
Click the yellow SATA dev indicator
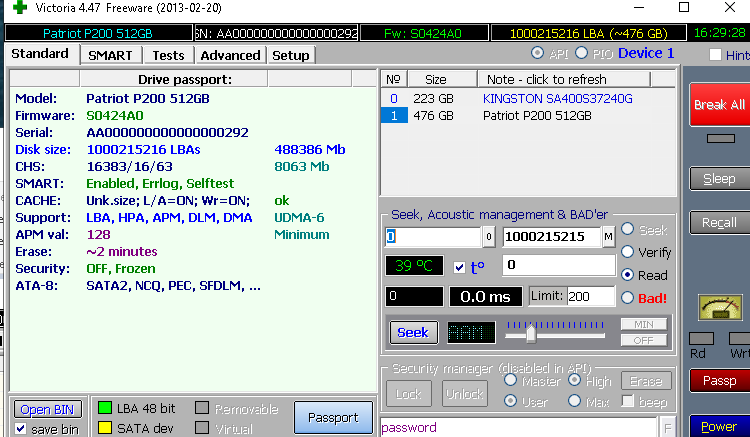105,427
